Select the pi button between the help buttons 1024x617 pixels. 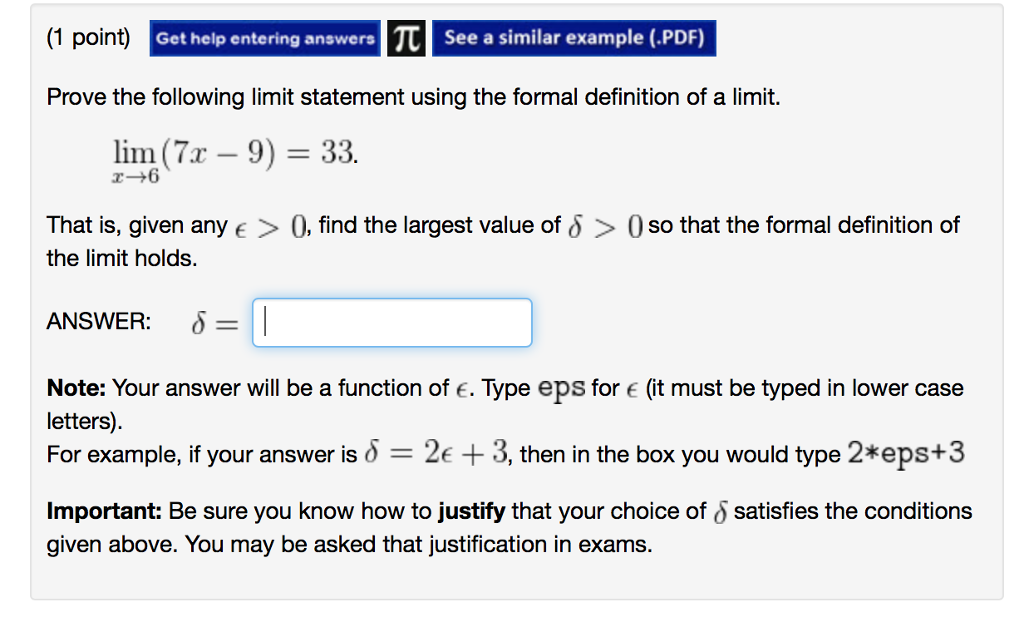click(405, 37)
